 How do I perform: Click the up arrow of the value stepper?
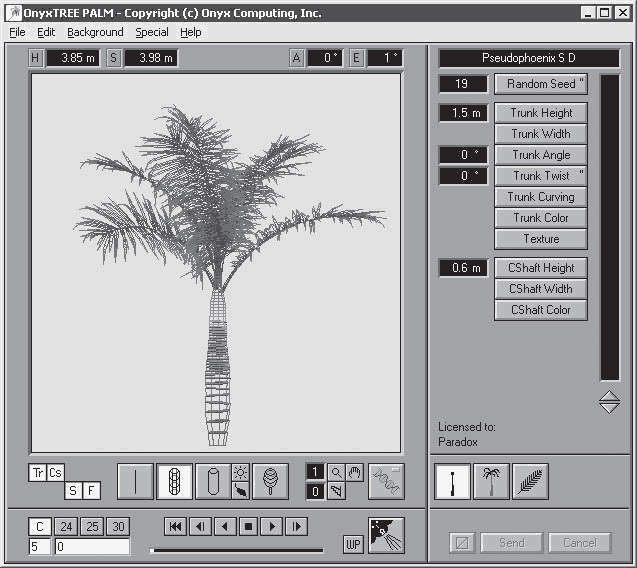[x=609, y=397]
